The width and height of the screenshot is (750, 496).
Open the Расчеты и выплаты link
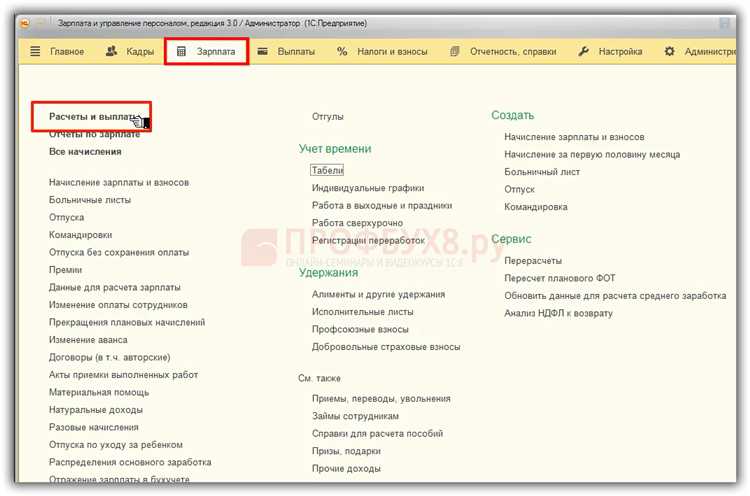click(90, 117)
